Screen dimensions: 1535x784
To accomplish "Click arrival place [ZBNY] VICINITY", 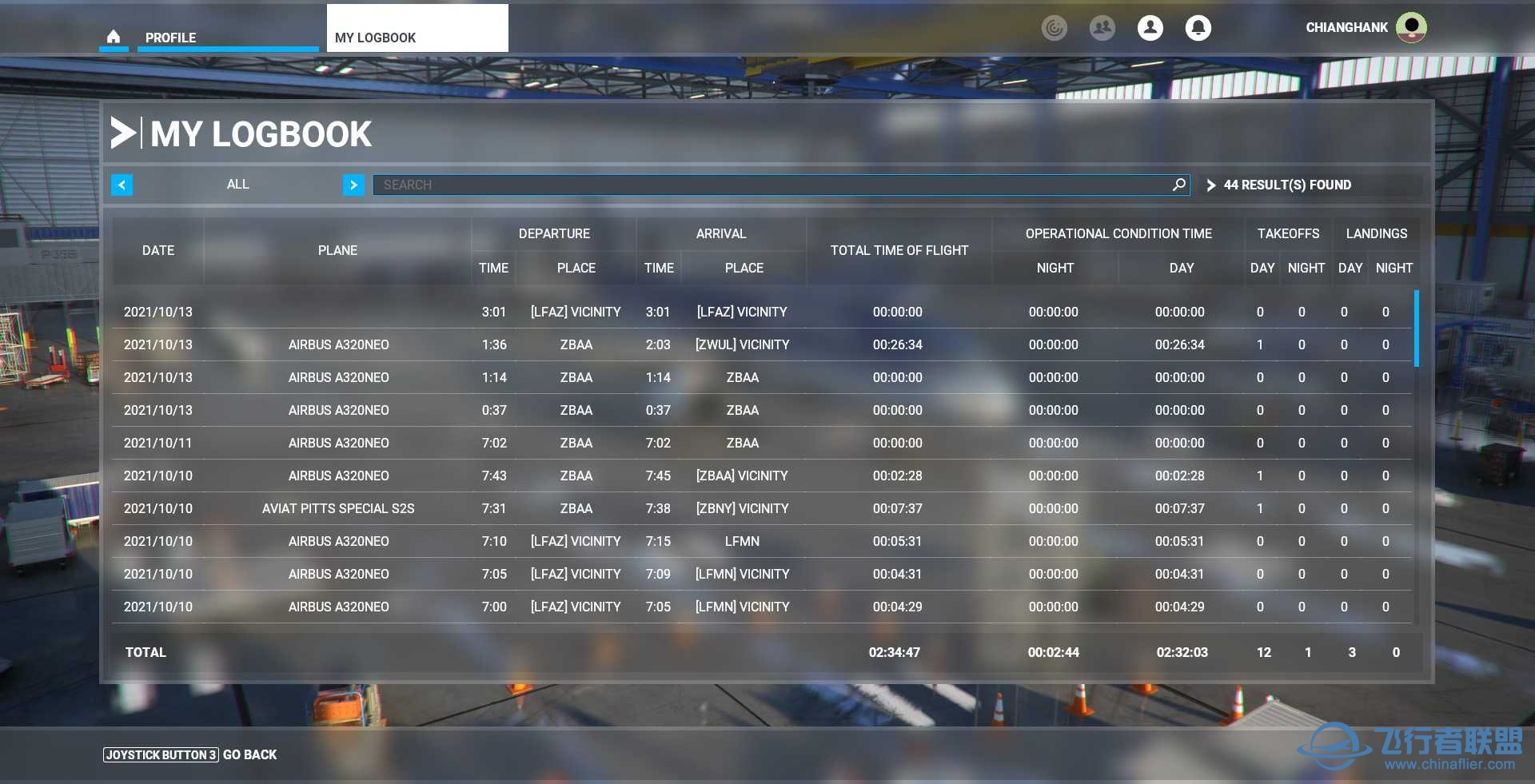I will click(742, 508).
